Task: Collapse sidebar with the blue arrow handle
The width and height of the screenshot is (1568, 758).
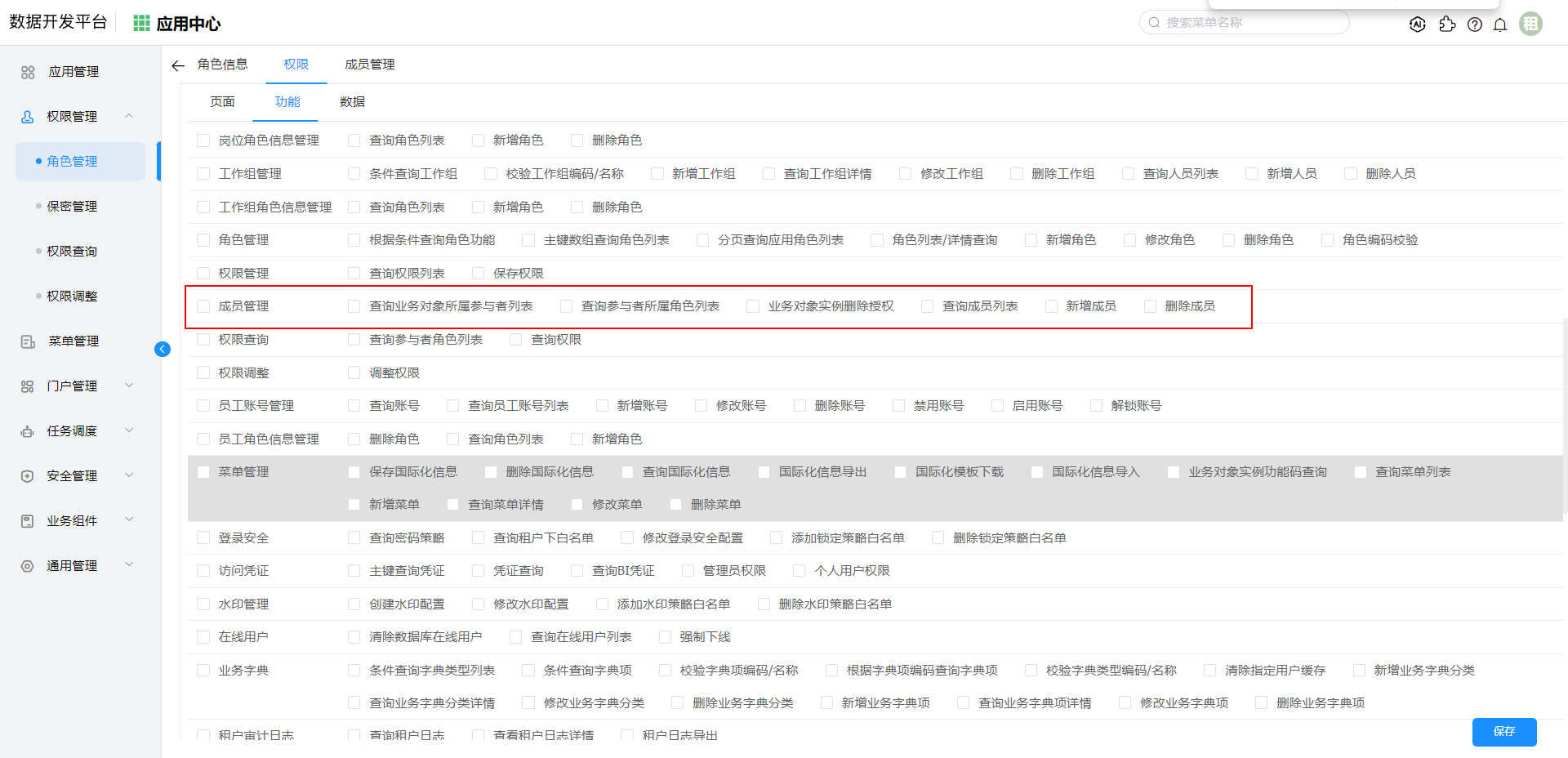Action: tap(163, 350)
